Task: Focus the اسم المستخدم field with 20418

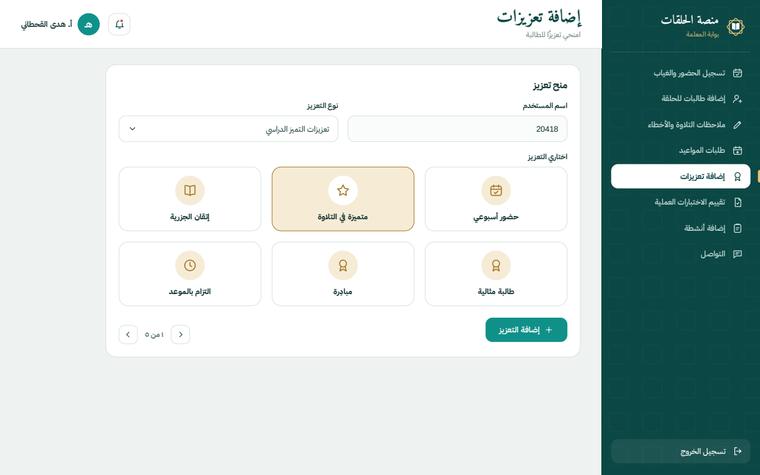Action: pos(458,129)
